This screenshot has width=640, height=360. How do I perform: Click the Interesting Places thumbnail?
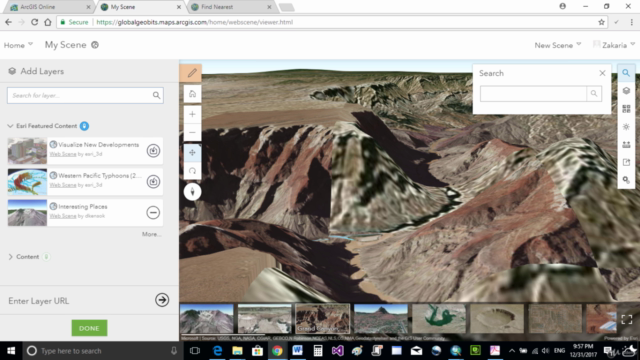tap(27, 213)
